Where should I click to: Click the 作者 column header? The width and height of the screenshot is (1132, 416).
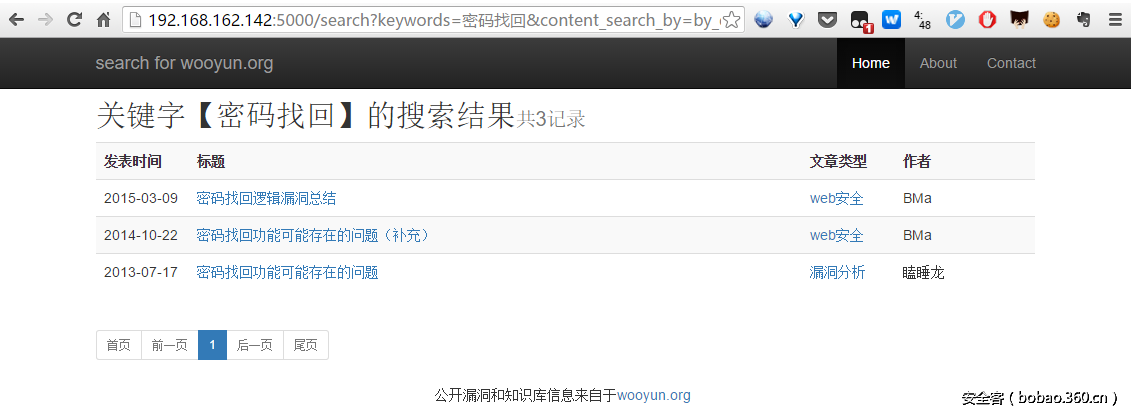click(916, 162)
